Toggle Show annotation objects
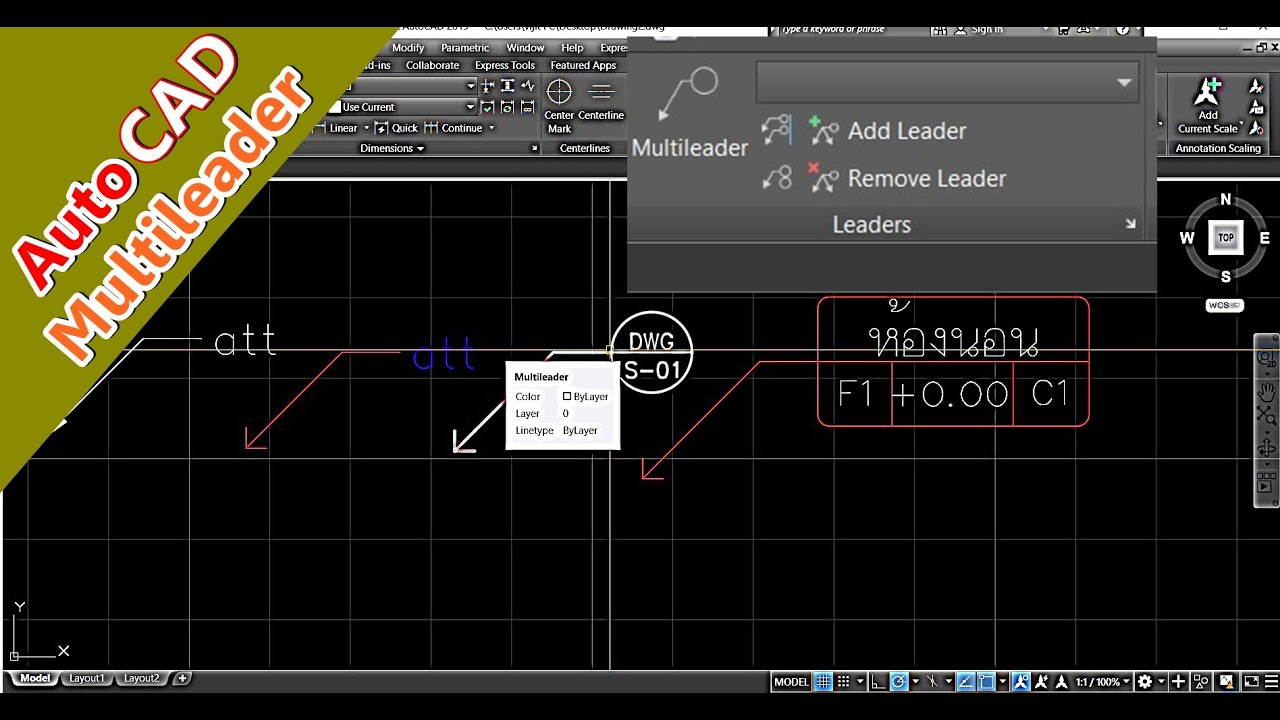The height and width of the screenshot is (720, 1280). coord(1022,682)
